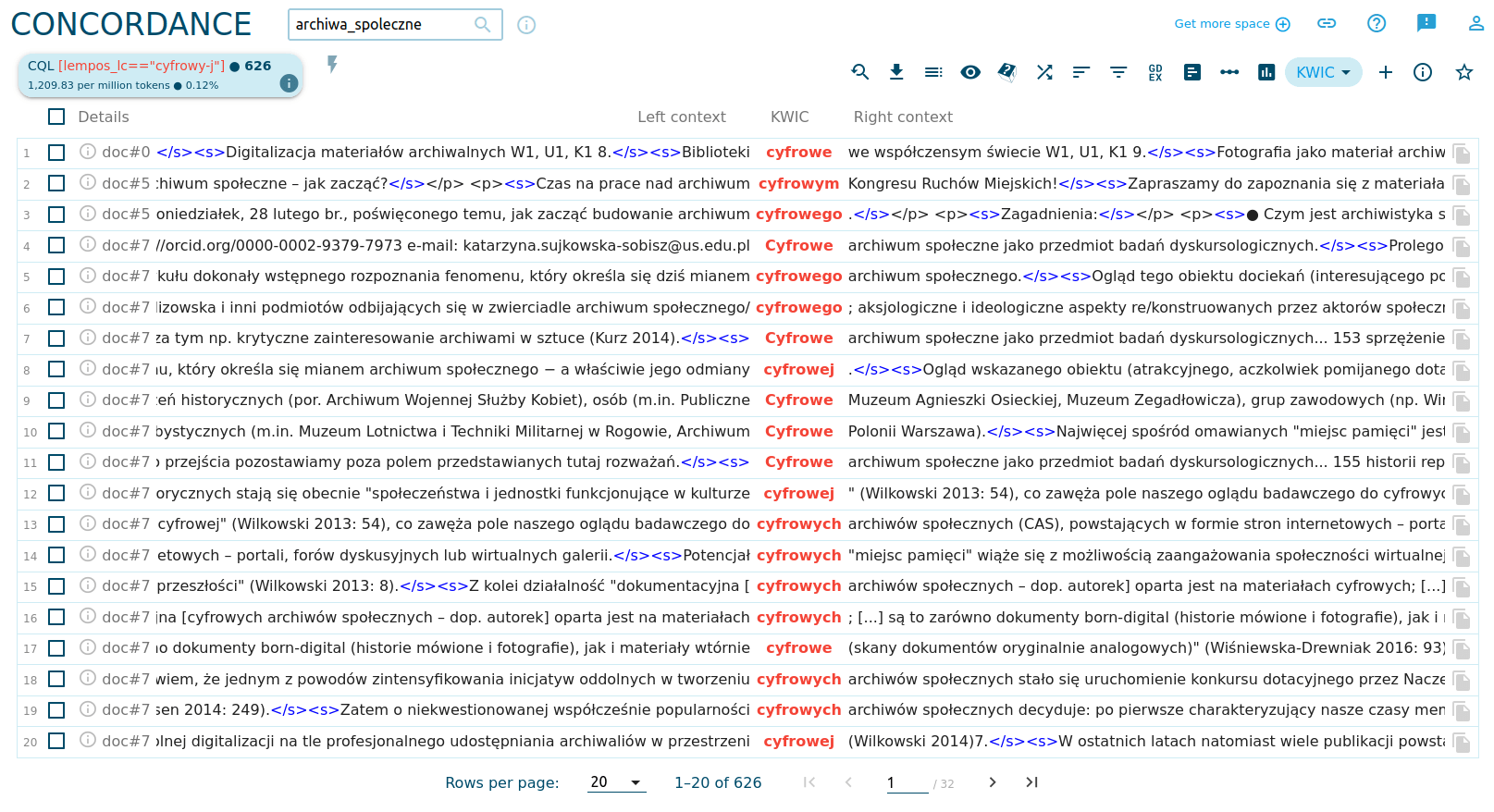Click the corpus info icon beside search box
Screen dimensions: 1494x812
coord(526,25)
